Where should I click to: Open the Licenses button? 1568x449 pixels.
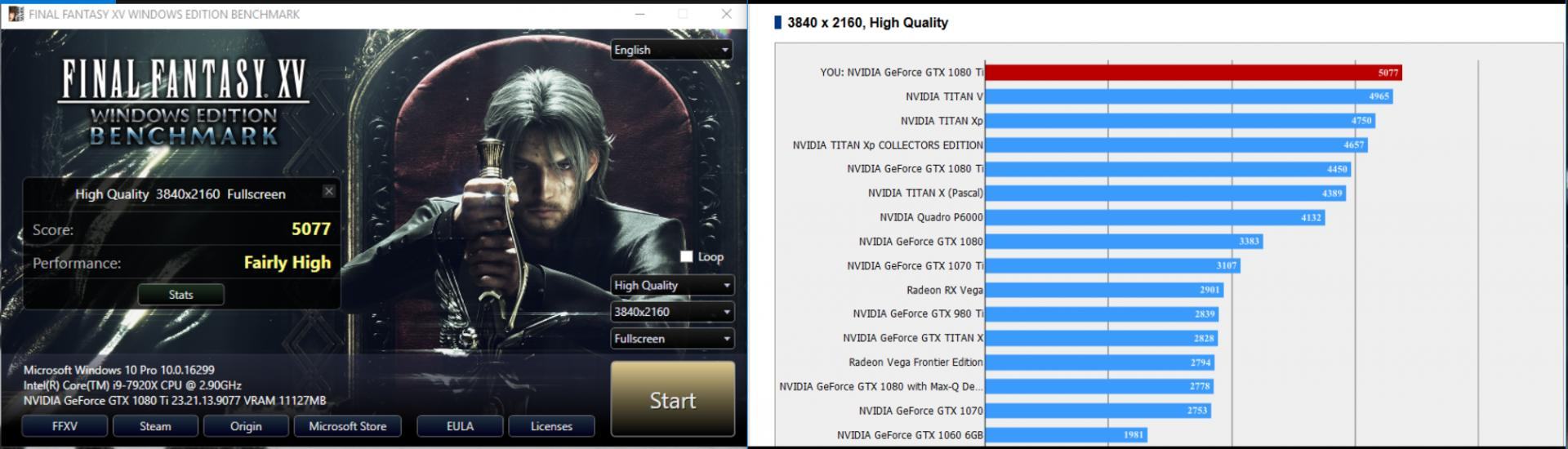coord(551,426)
